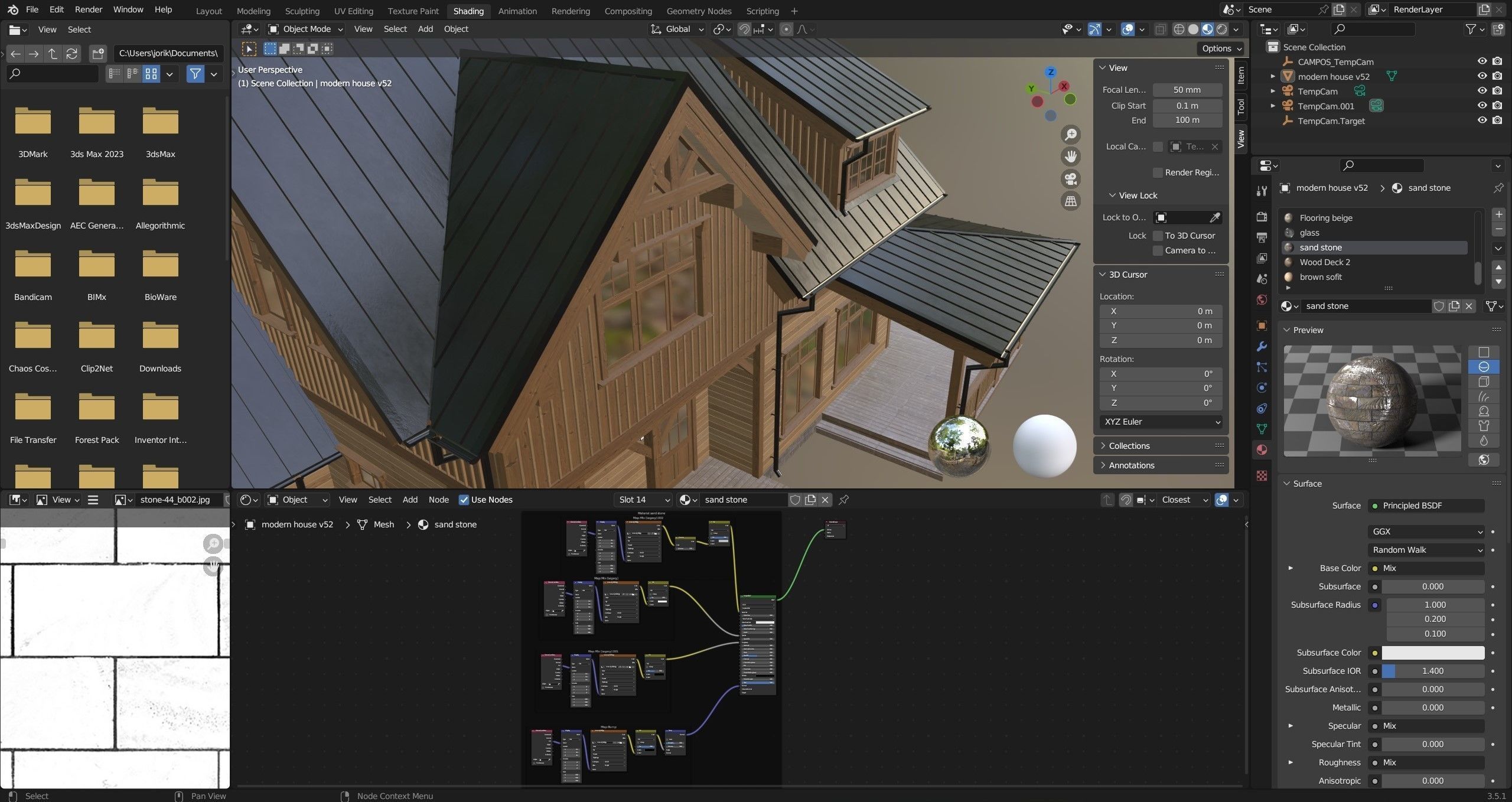Toggle Local Camera checkbox
Image resolution: width=1512 pixels, height=802 pixels.
pos(1158,146)
